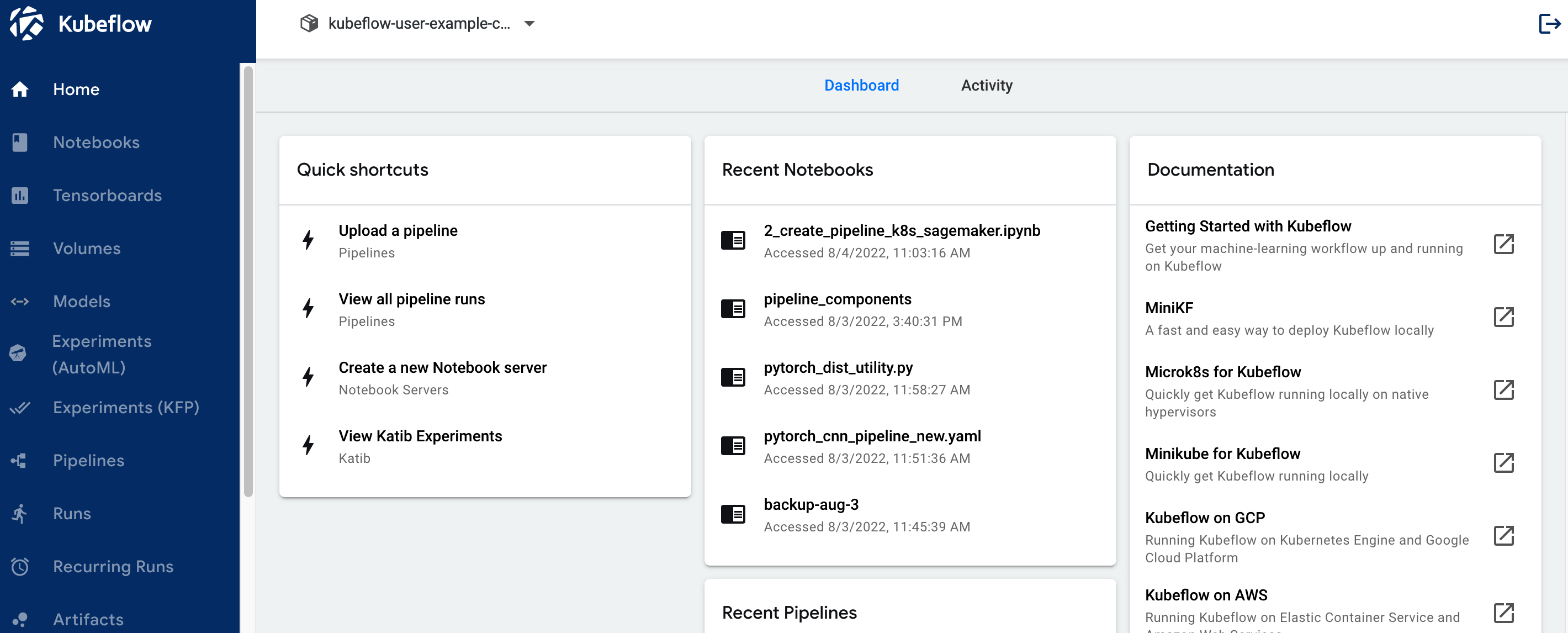Click the Volumes storage icon
Screen dimensions: 1568x633
click(19, 249)
